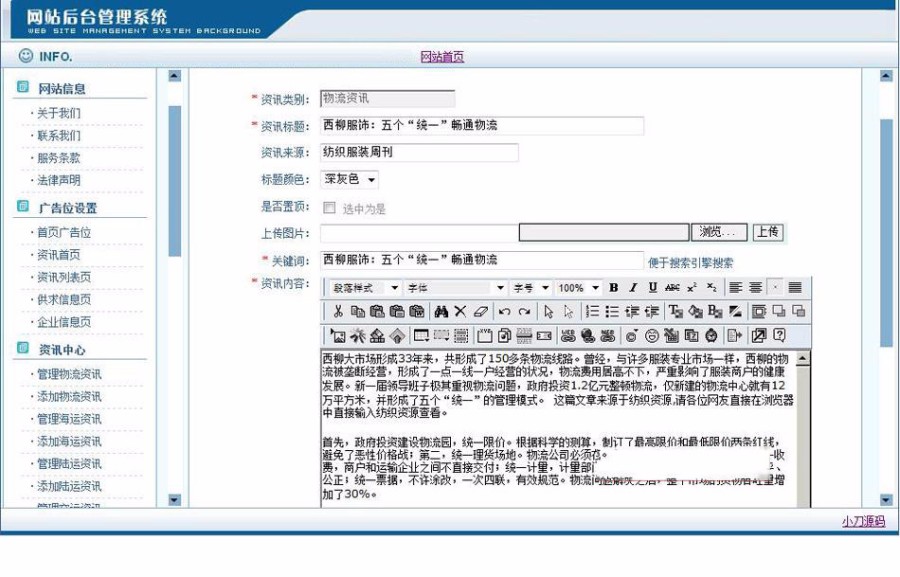Click main page scrollbar down arrow
This screenshot has height=577, width=900.
coord(886,500)
